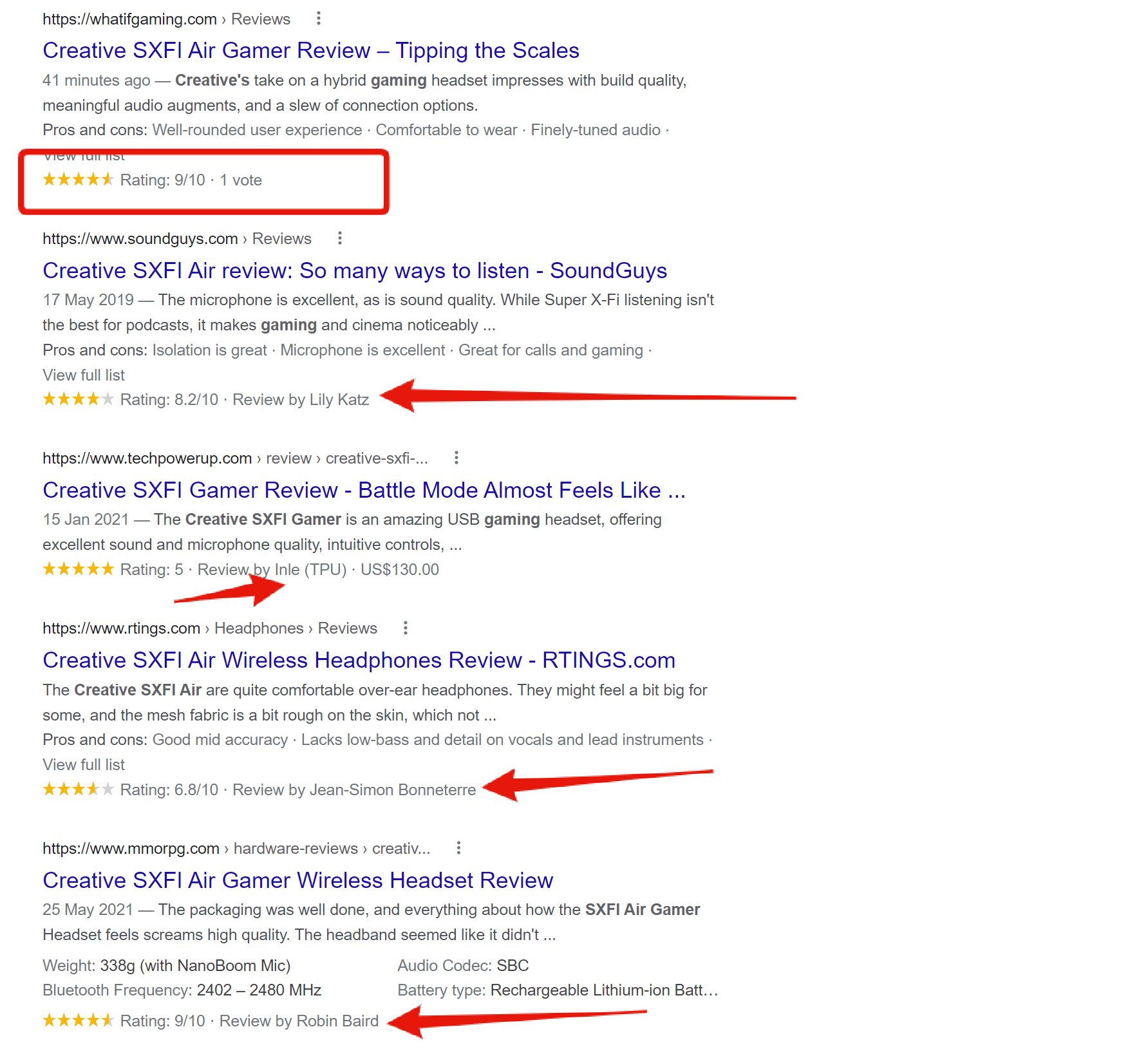The height and width of the screenshot is (1056, 1148).
Task: Expand 'View full list' under rtings result
Action: coord(84,765)
